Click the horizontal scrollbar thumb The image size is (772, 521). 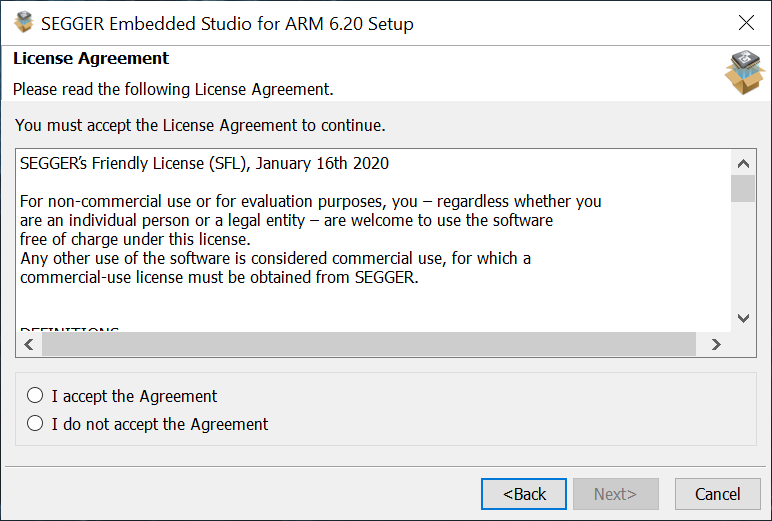(x=368, y=344)
